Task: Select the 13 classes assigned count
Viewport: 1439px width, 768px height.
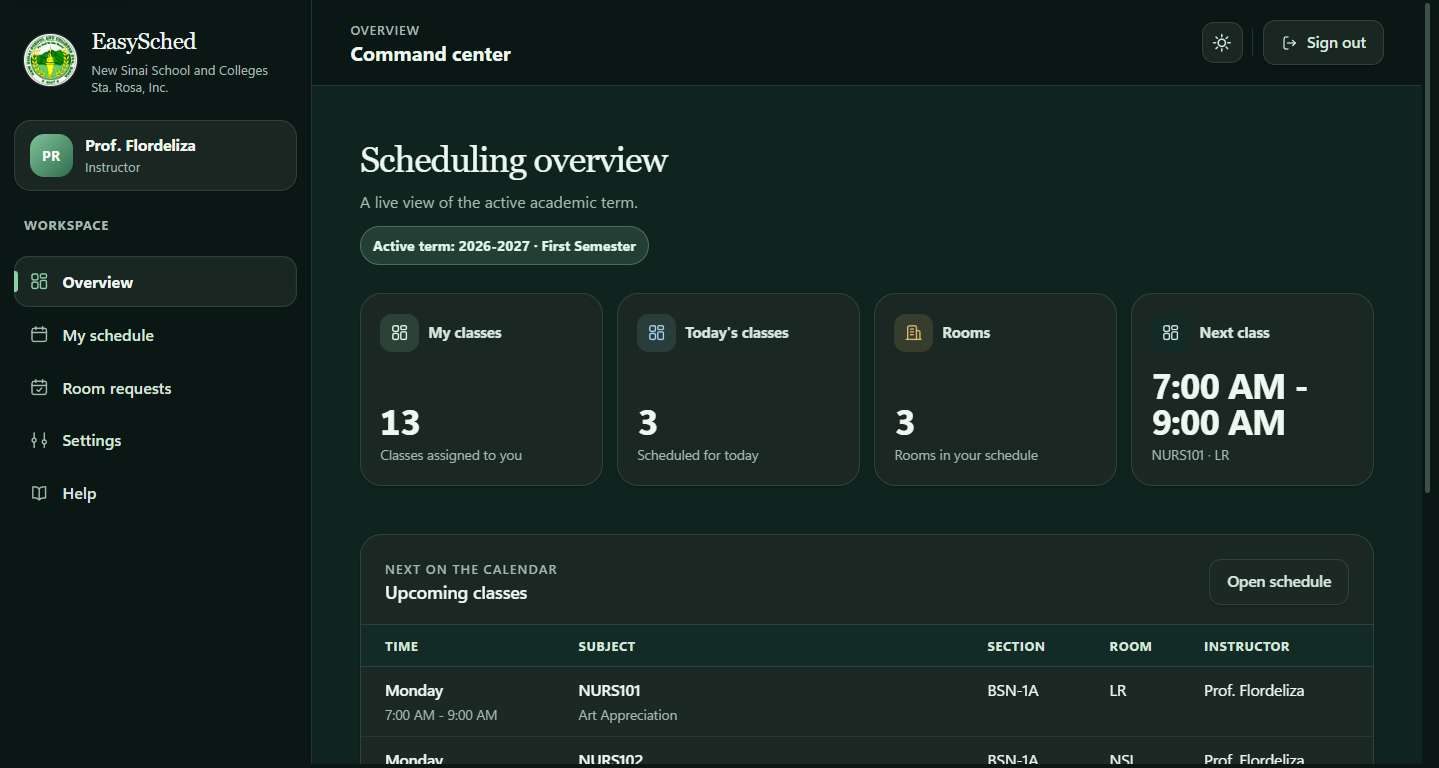Action: click(400, 423)
